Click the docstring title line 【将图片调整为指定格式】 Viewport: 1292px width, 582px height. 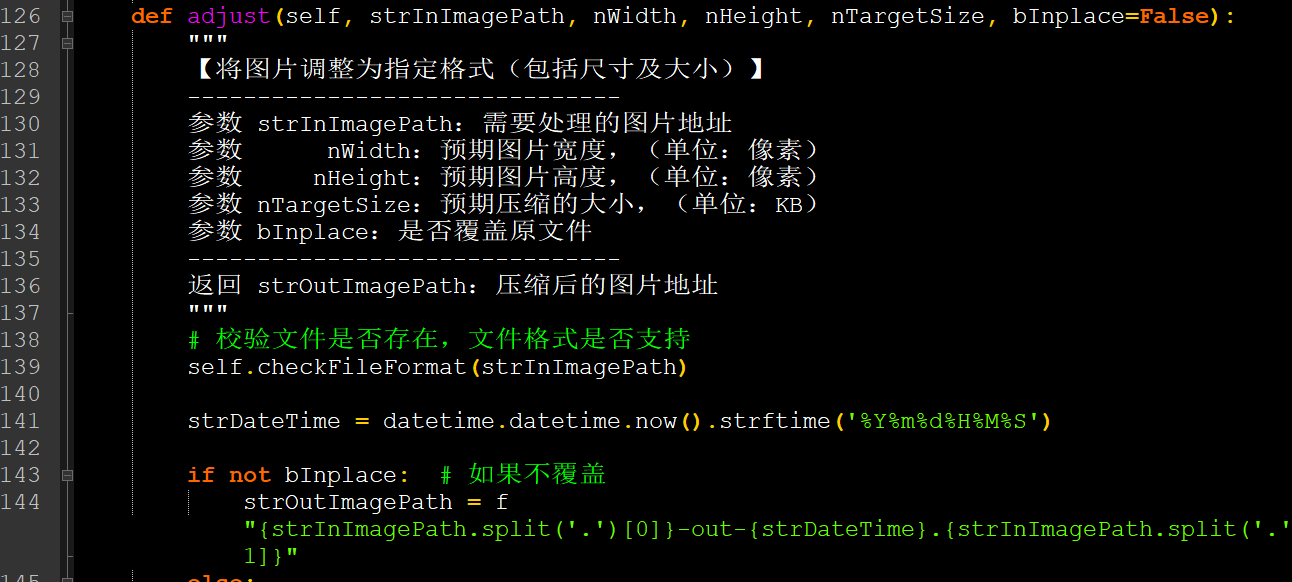(x=477, y=70)
